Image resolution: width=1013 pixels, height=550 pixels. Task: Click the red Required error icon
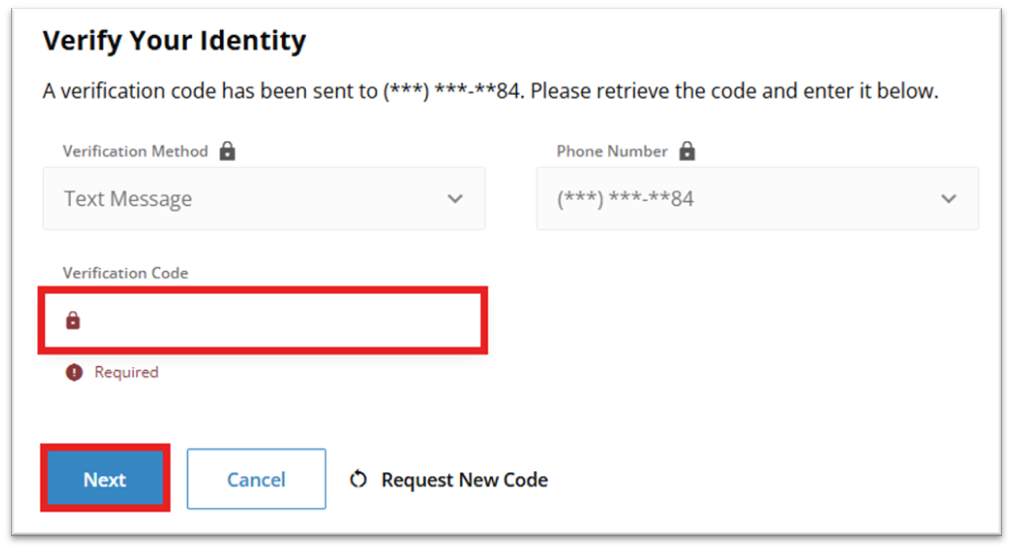coord(73,372)
